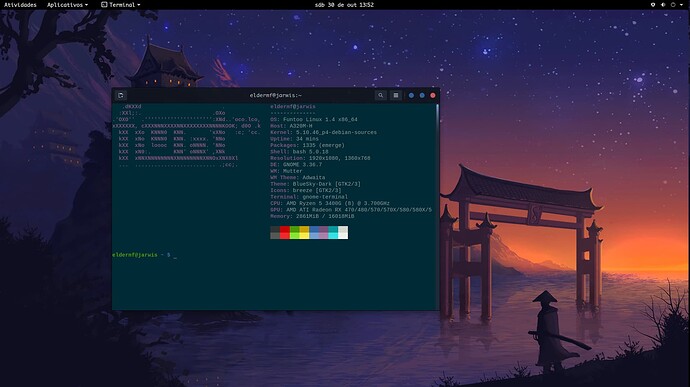690x387 pixels.
Task: Close the terminal with the red button
Action: tap(433, 95)
